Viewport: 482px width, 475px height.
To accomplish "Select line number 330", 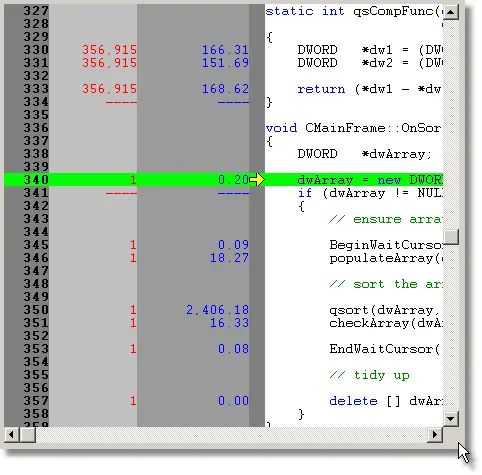I will (x=36, y=50).
